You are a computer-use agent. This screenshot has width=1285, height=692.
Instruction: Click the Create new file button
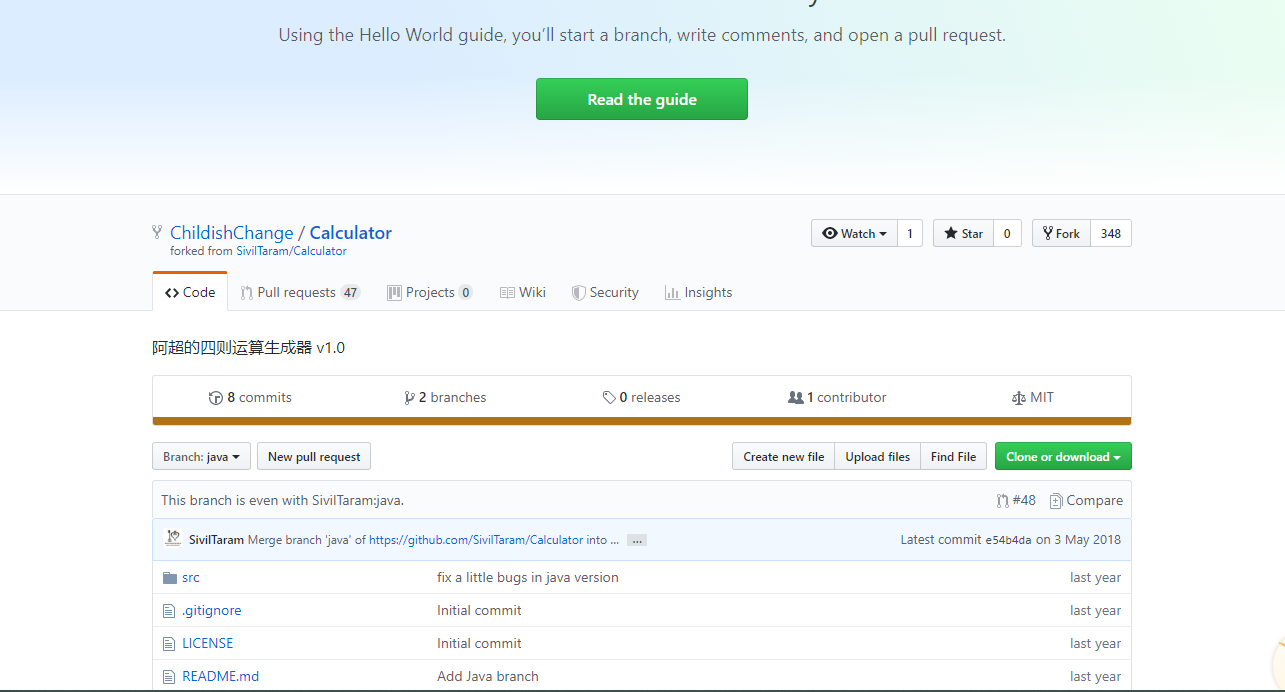click(x=783, y=456)
